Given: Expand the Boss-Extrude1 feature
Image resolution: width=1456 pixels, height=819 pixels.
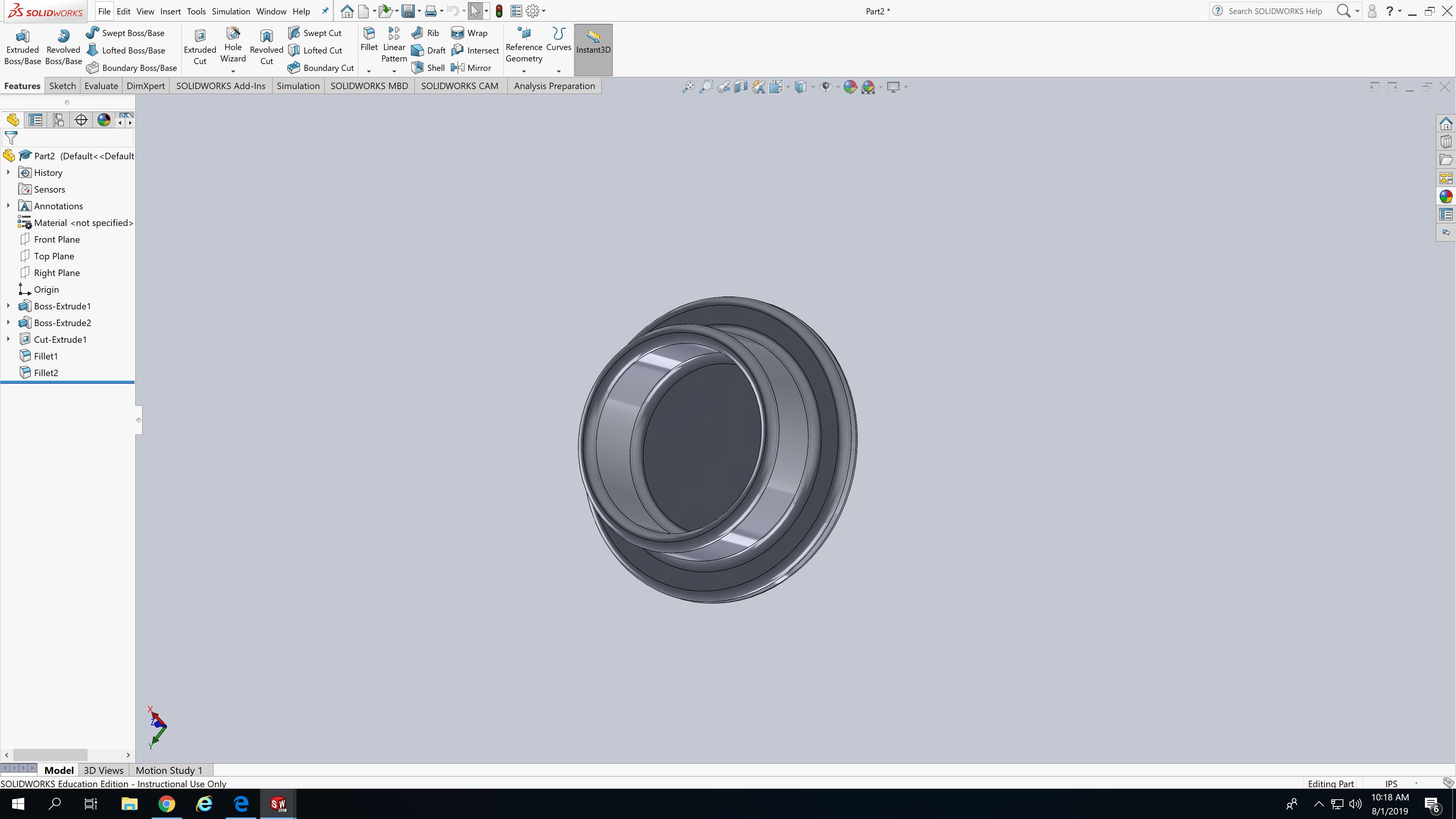Looking at the screenshot, I should coord(8,306).
